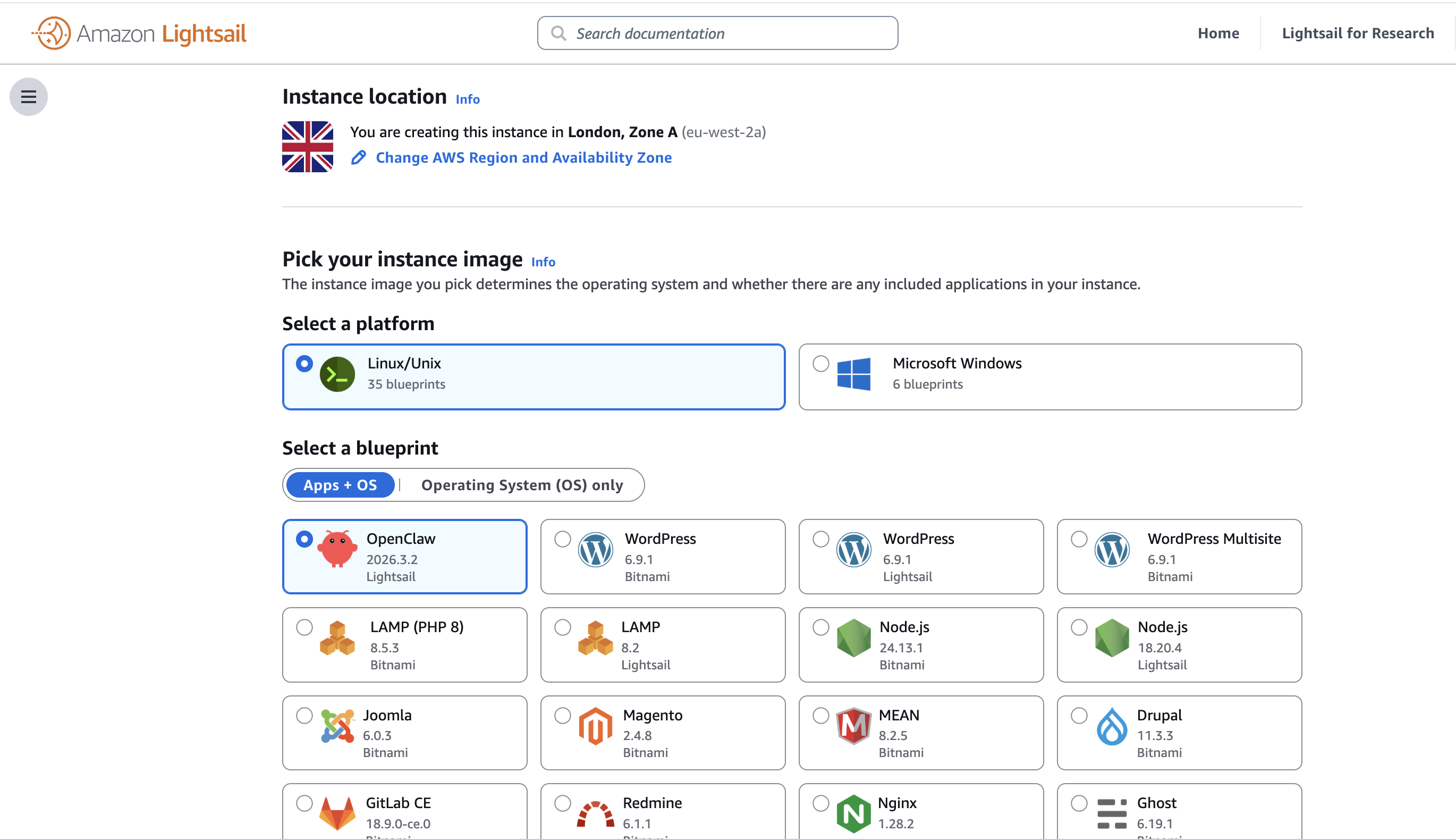This screenshot has width=1456, height=840.
Task: Click the pencil edit region icon
Action: pos(358,157)
